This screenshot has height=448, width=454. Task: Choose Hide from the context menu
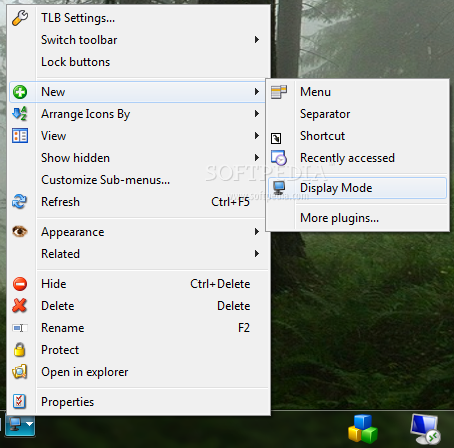tap(139, 284)
